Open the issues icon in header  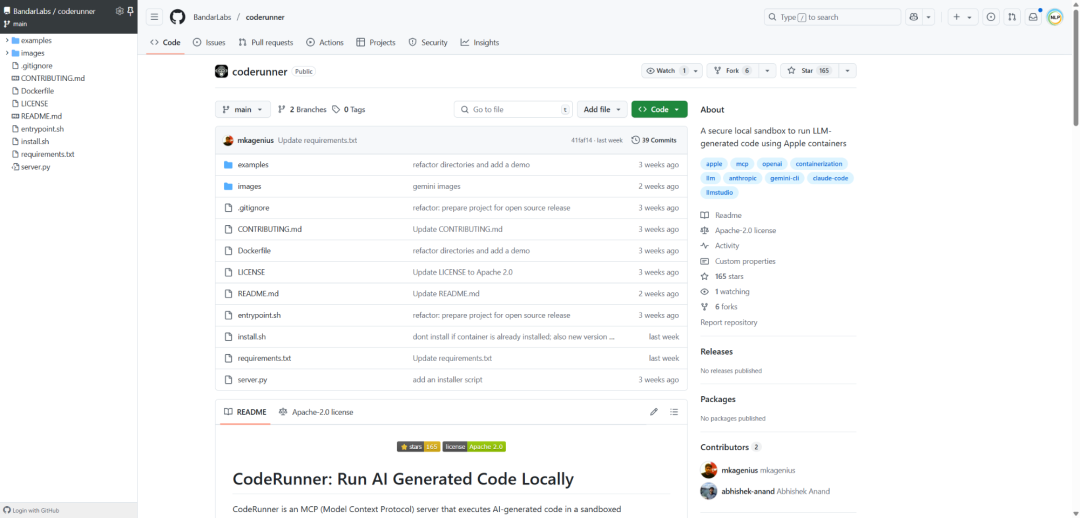click(991, 17)
